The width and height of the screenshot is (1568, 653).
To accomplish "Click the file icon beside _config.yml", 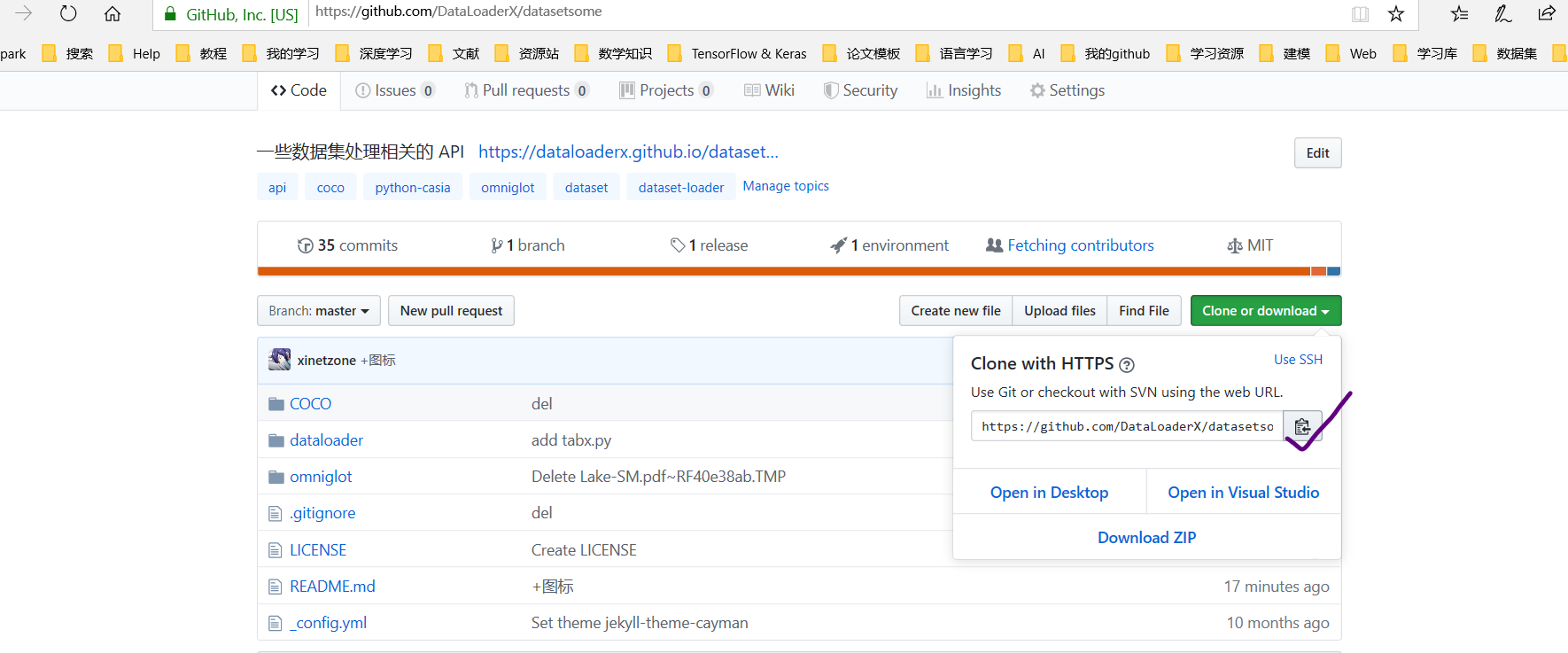I will (276, 623).
